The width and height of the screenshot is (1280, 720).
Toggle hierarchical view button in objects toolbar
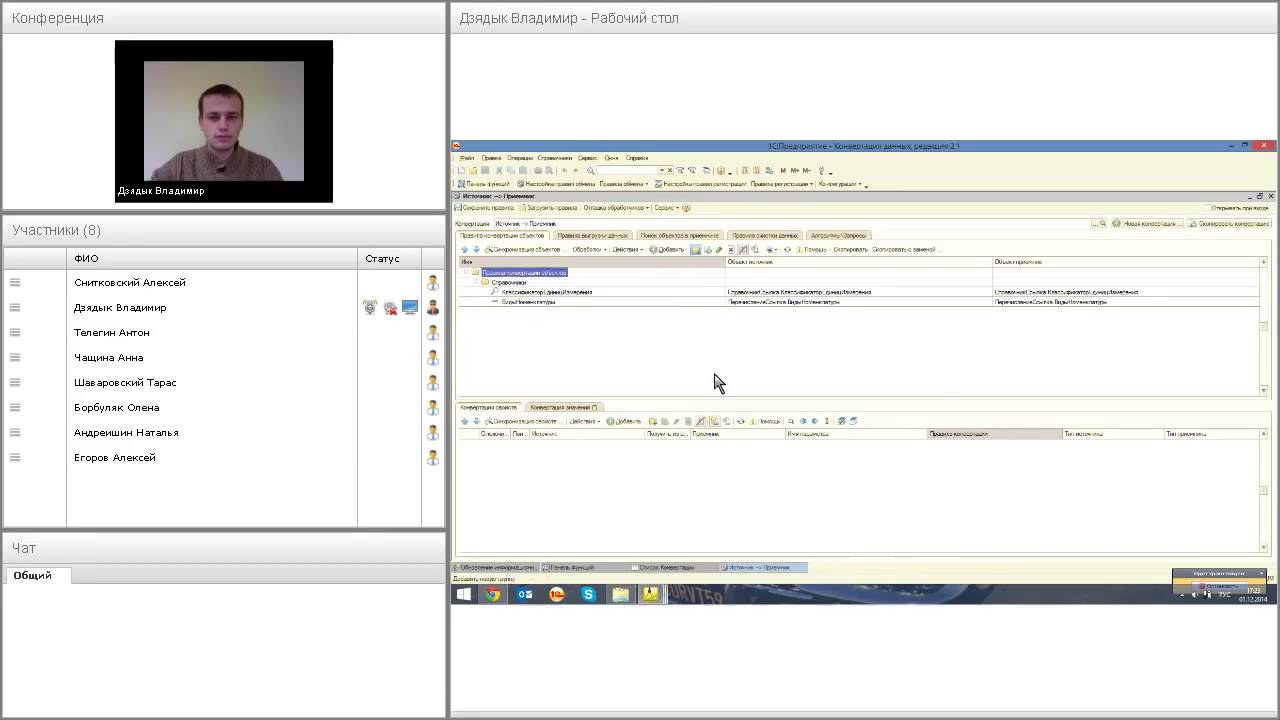click(x=743, y=250)
